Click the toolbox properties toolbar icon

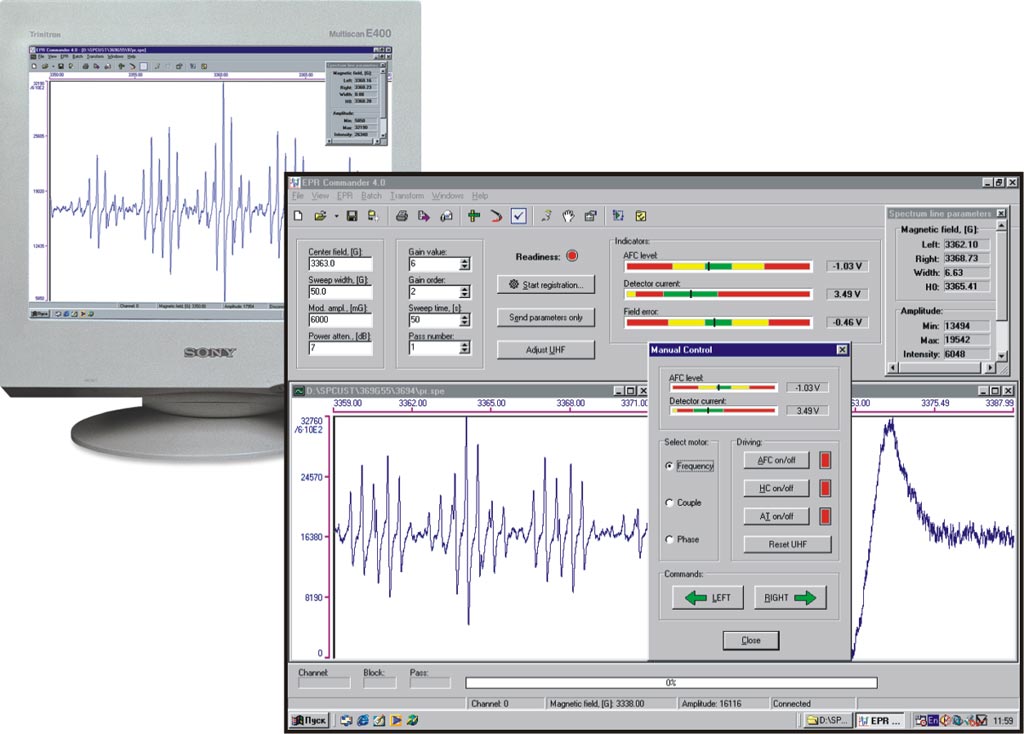pyautogui.click(x=590, y=215)
